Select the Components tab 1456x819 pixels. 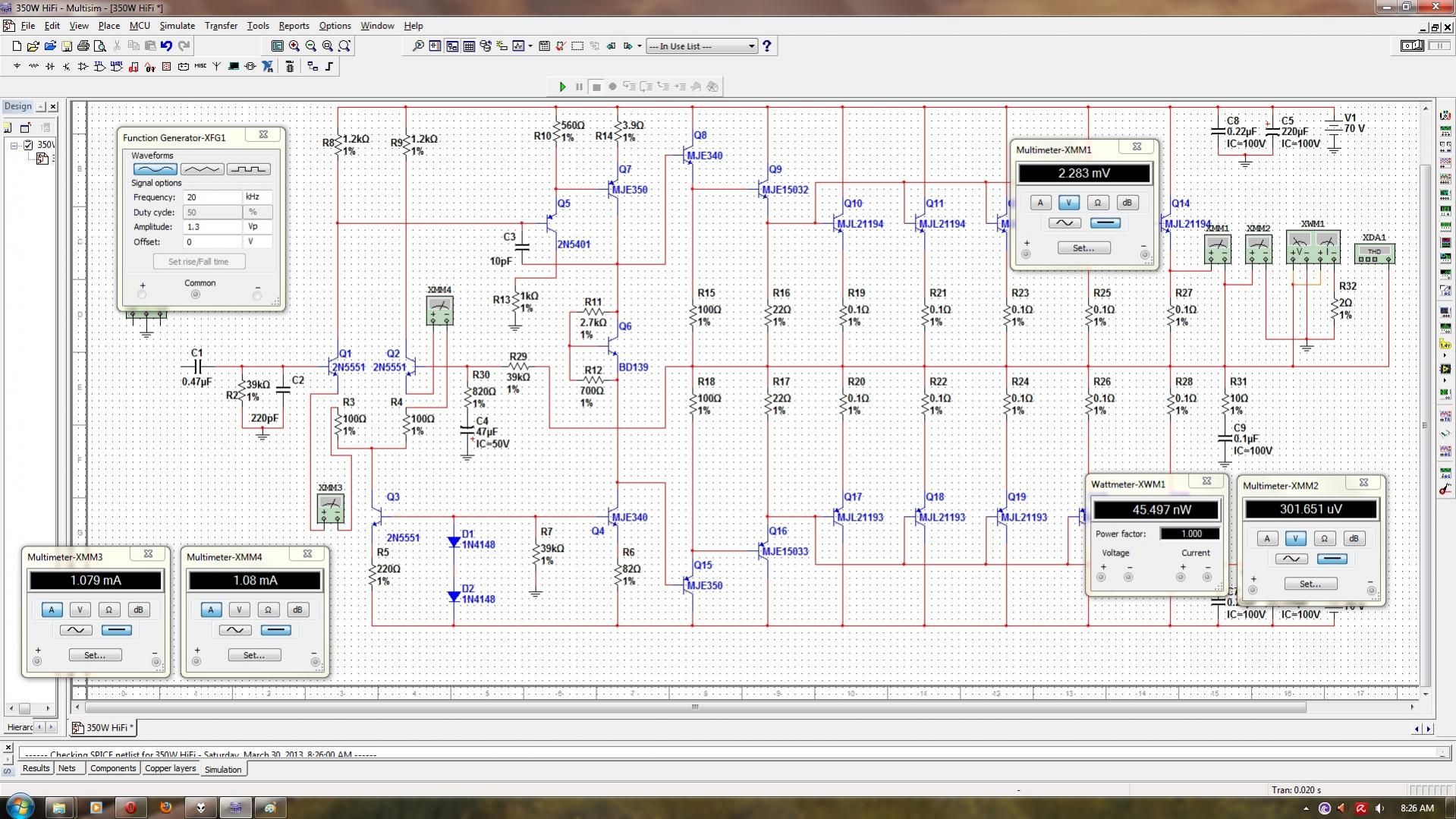tap(112, 768)
